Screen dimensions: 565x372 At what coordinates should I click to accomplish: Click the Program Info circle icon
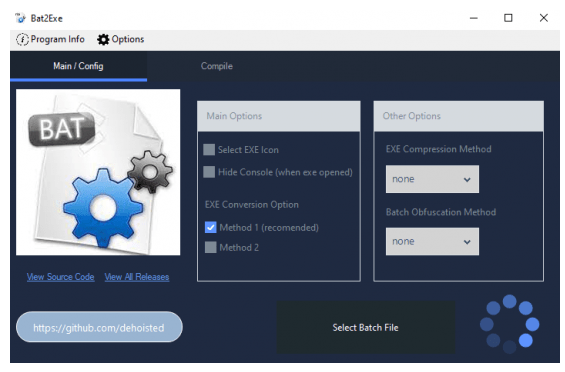click(x=22, y=39)
